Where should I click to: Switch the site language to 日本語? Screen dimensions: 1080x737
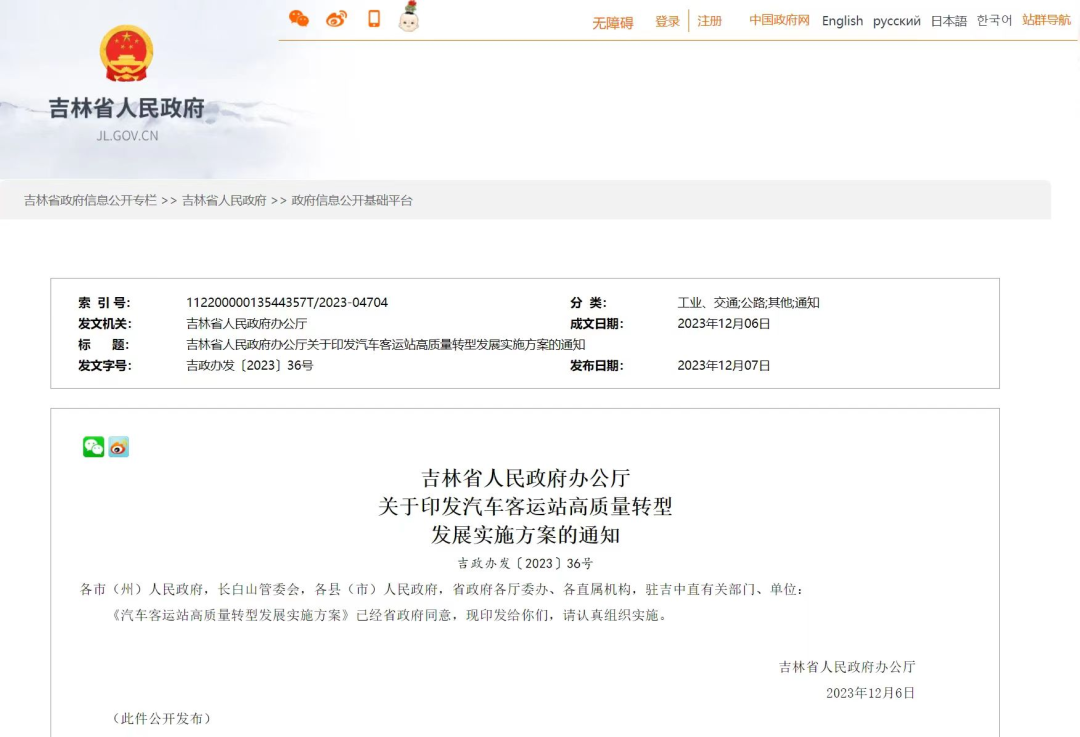pyautogui.click(x=947, y=21)
